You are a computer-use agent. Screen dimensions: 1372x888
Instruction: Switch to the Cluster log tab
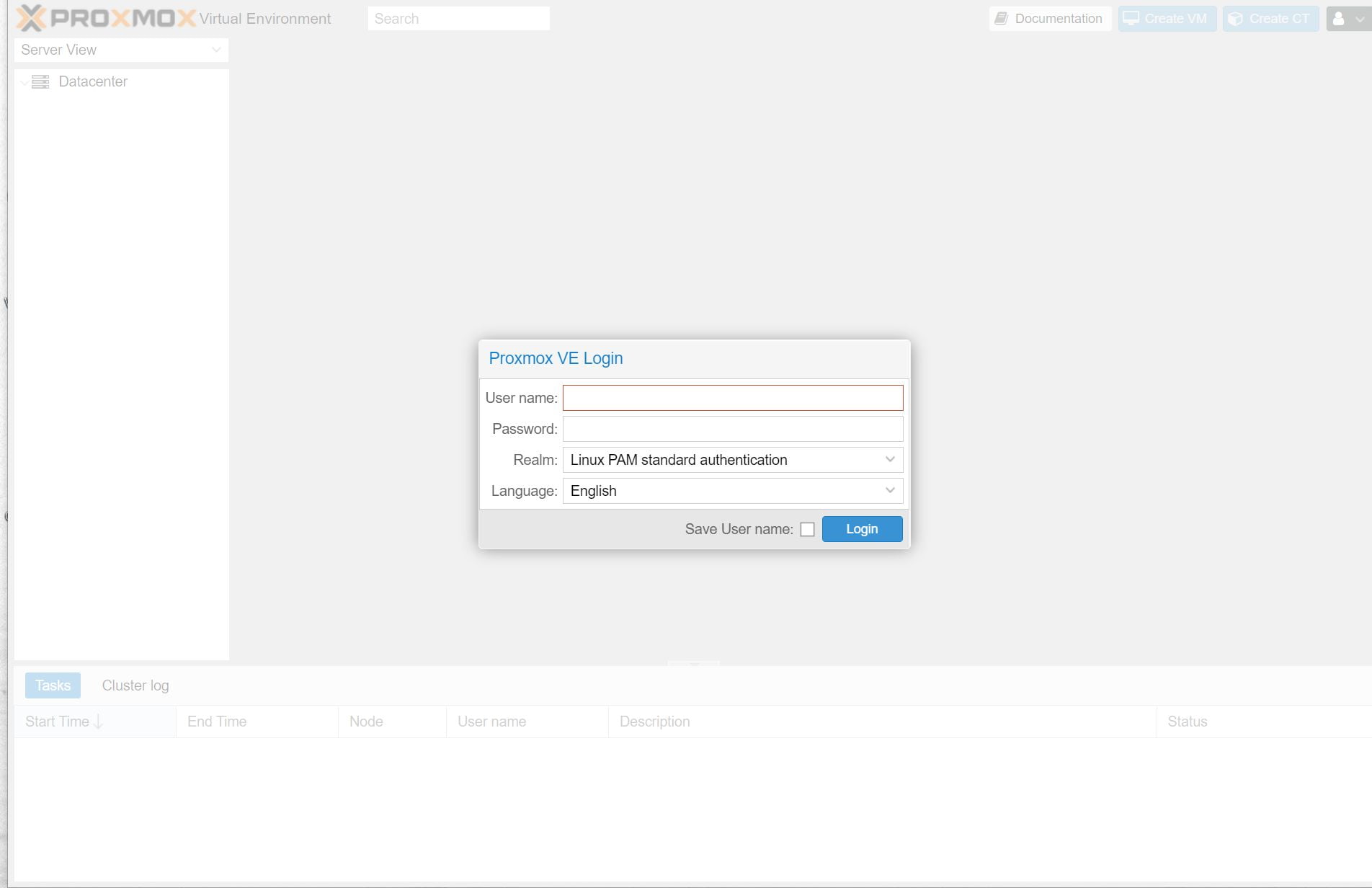click(135, 685)
